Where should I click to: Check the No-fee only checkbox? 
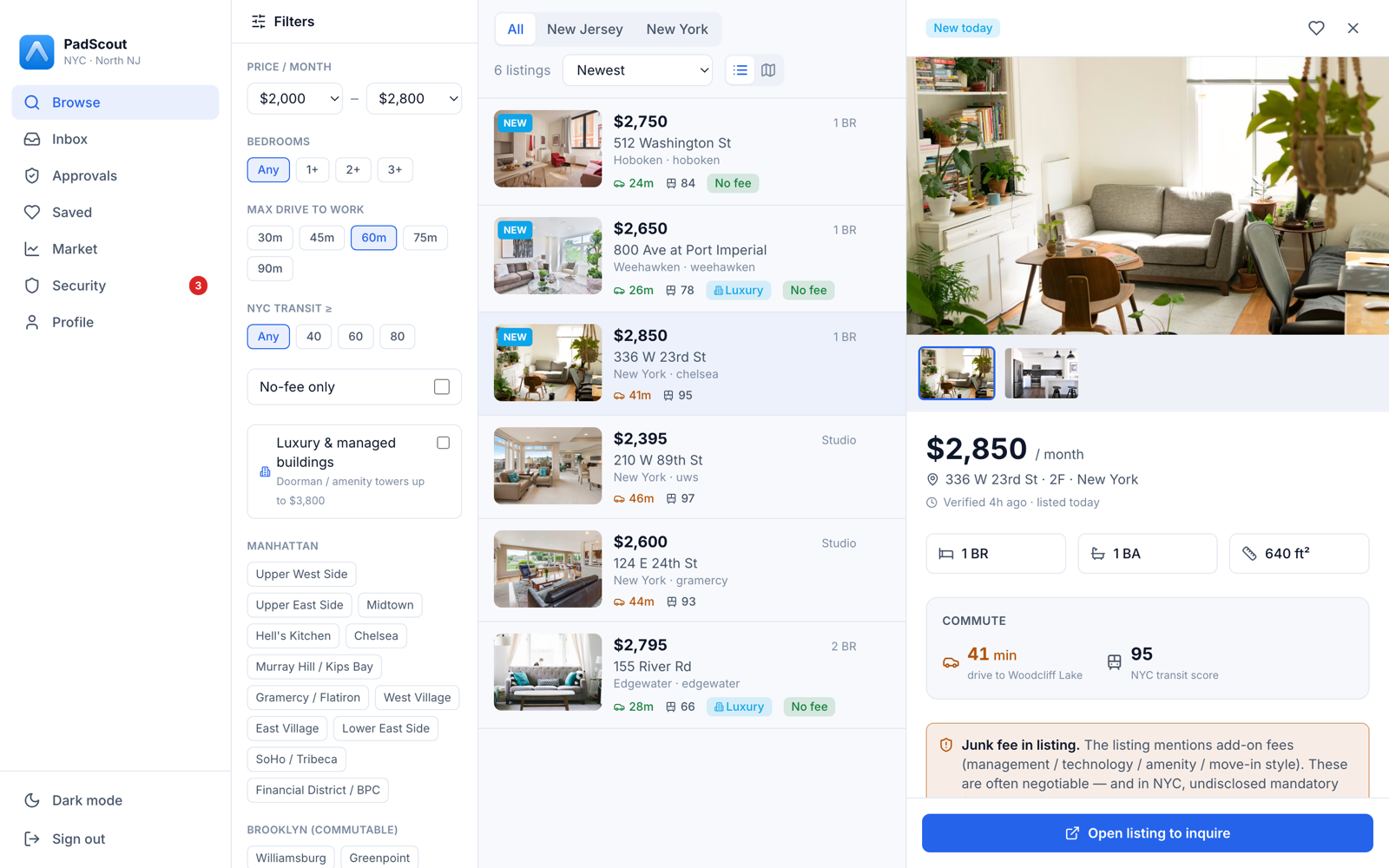[442, 387]
